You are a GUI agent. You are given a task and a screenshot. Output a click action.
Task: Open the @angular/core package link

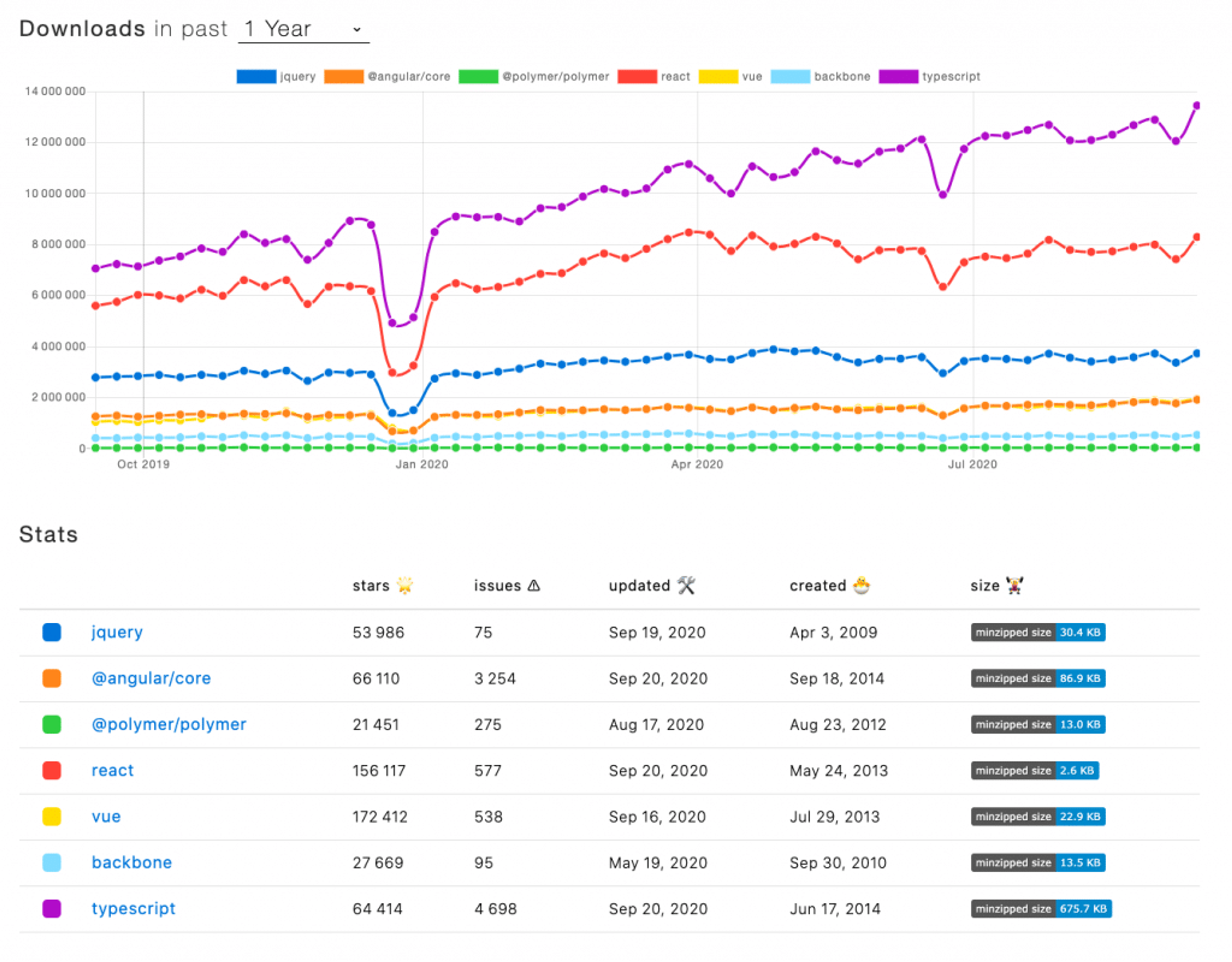[x=151, y=678]
